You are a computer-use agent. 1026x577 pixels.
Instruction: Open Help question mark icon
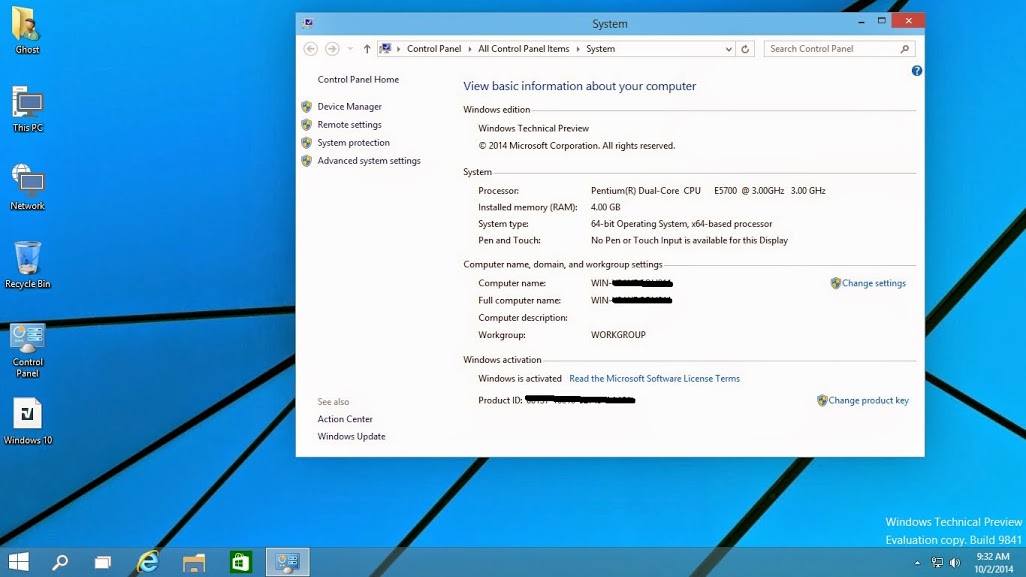pyautogui.click(x=917, y=71)
